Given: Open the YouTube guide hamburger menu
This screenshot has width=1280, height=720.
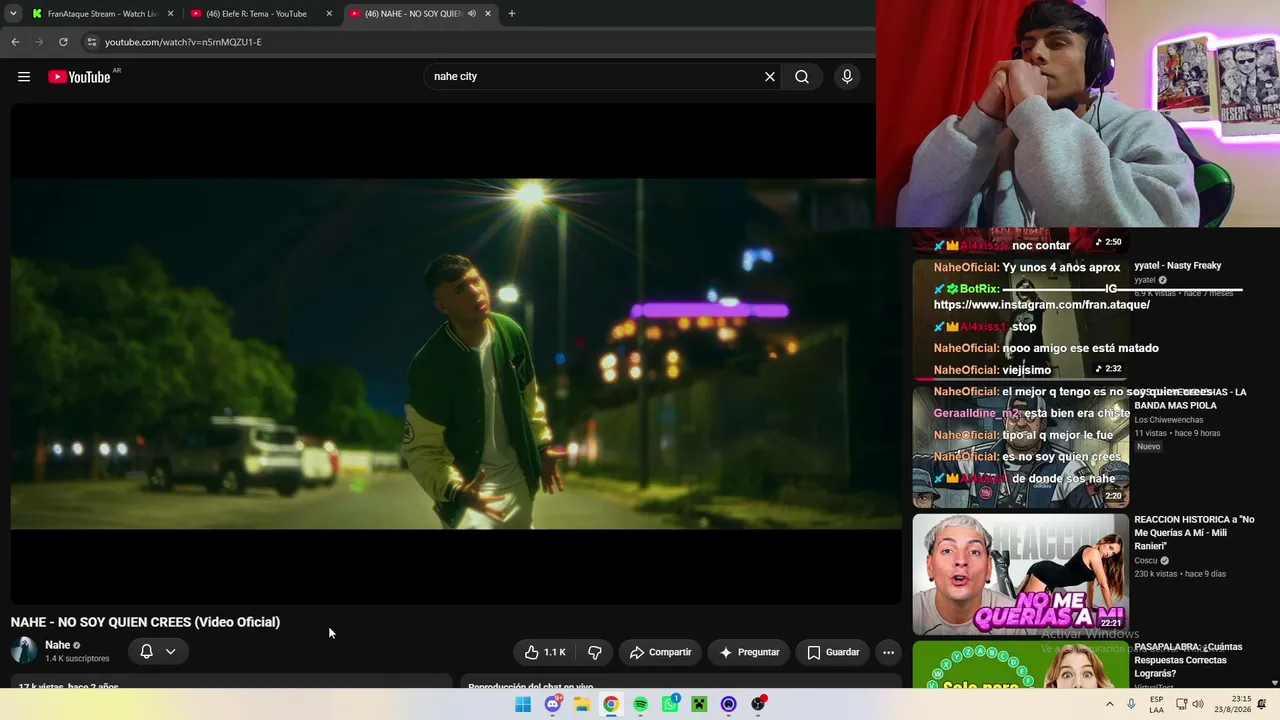Looking at the screenshot, I should [24, 77].
